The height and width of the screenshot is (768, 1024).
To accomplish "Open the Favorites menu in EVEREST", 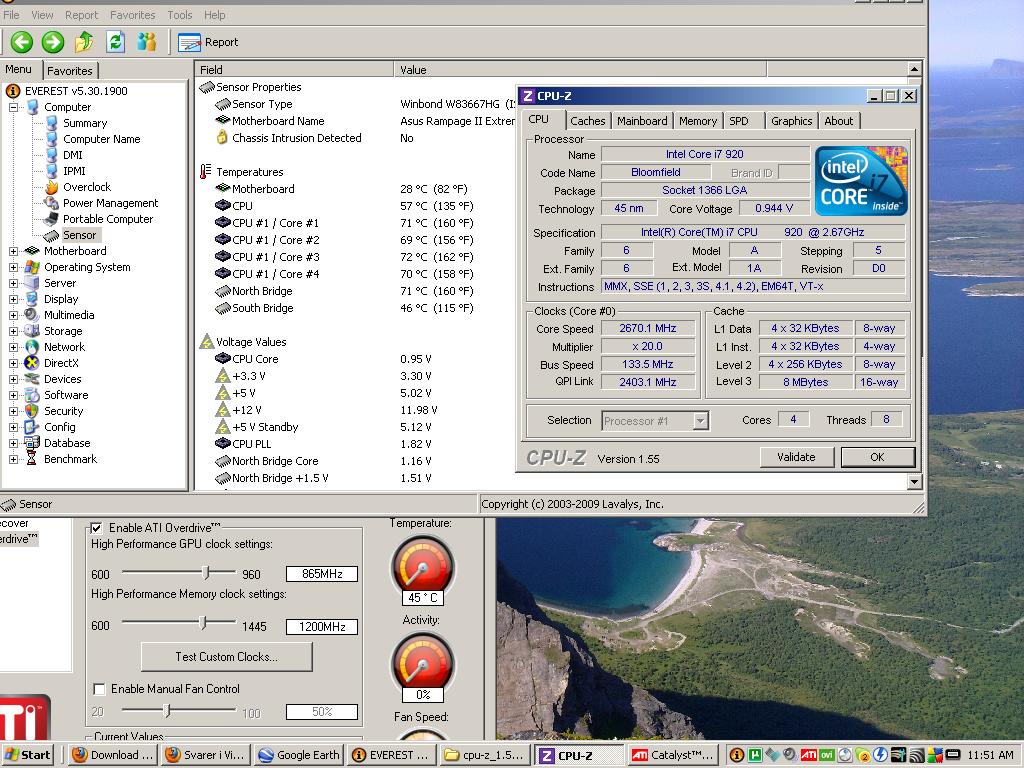I will [133, 14].
